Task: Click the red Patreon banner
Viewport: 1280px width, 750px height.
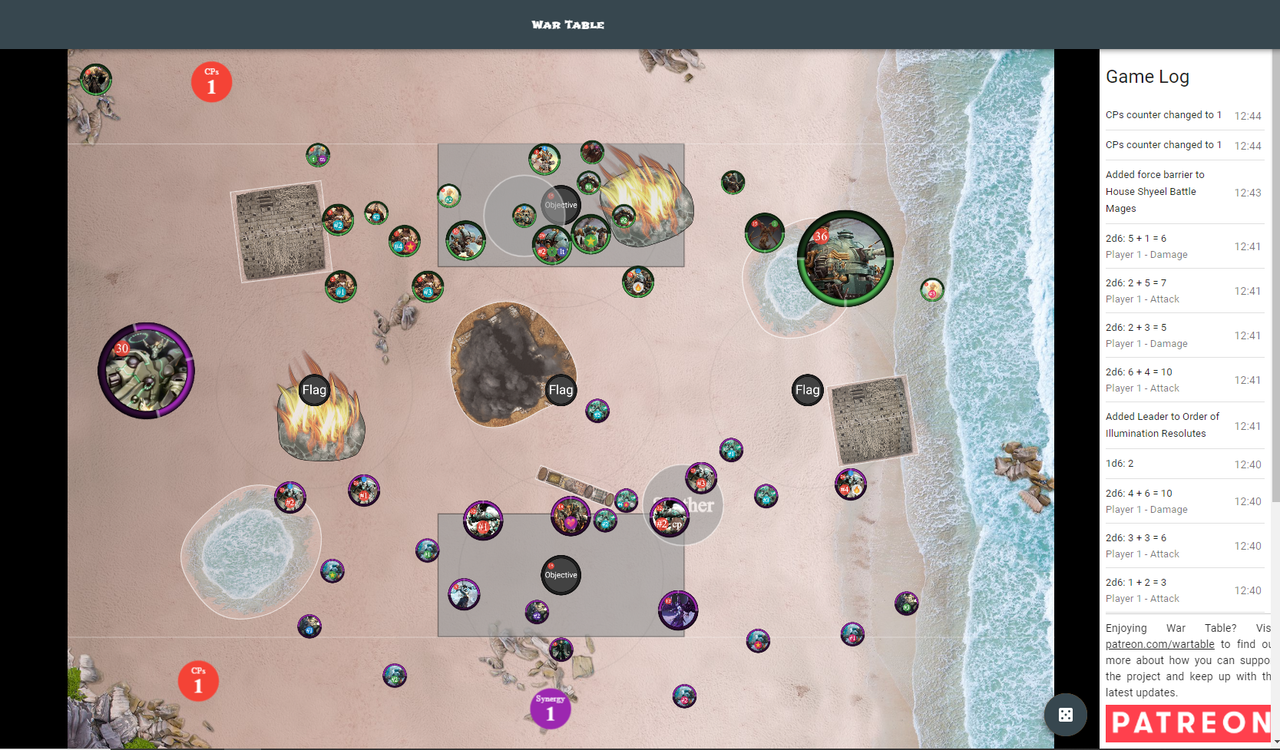Action: pos(1188,723)
